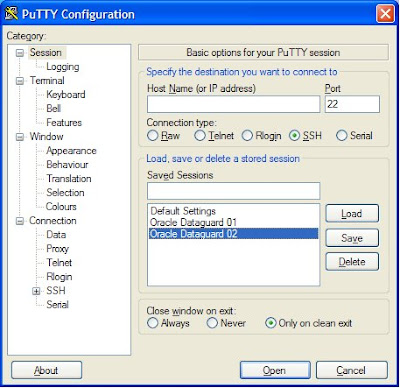This screenshot has height=388, width=400.
Task: Open Serial settings in category tree
Action: pyautogui.click(x=57, y=304)
